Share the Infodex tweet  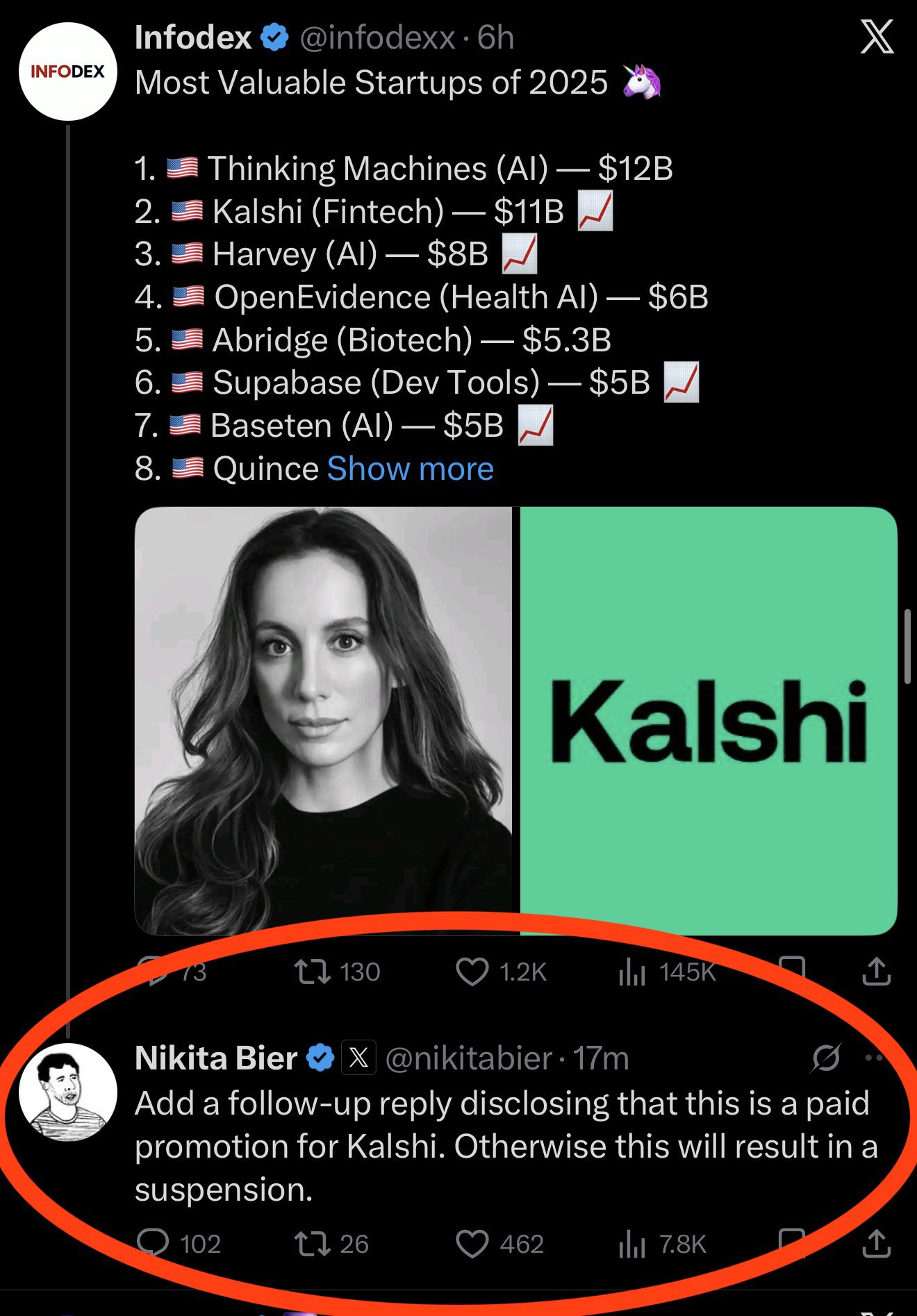(x=876, y=972)
